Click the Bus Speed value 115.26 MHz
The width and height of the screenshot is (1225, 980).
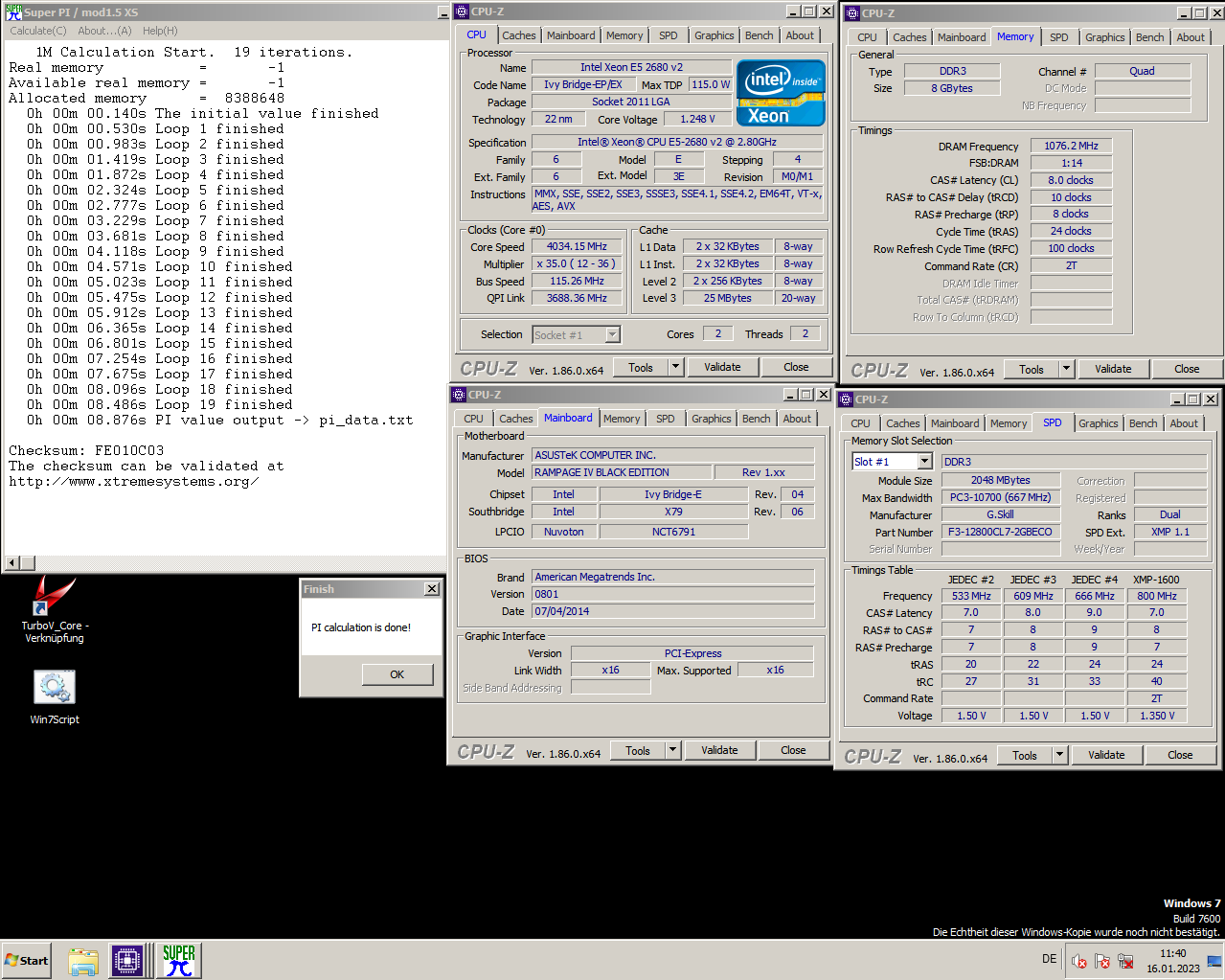(577, 281)
